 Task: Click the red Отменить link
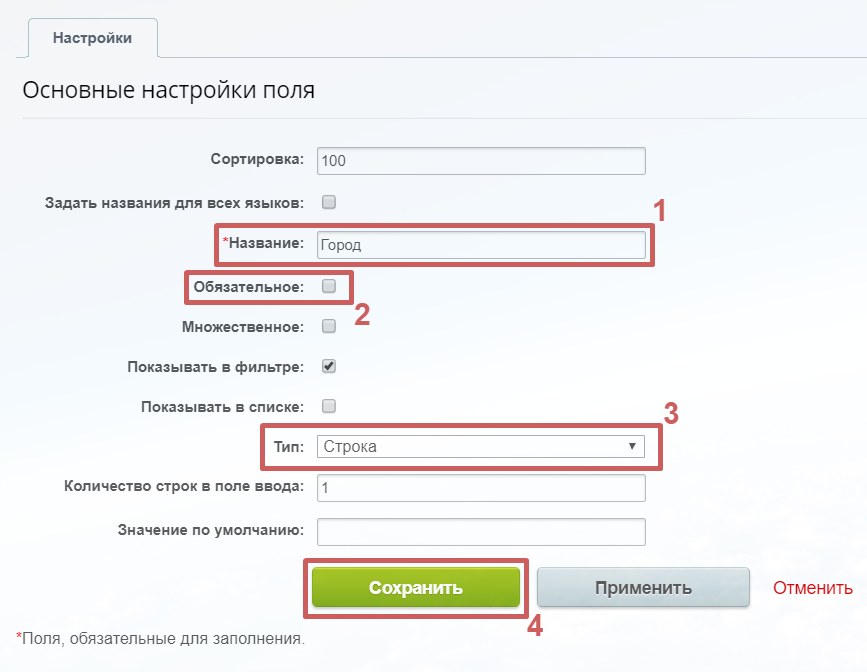(812, 588)
